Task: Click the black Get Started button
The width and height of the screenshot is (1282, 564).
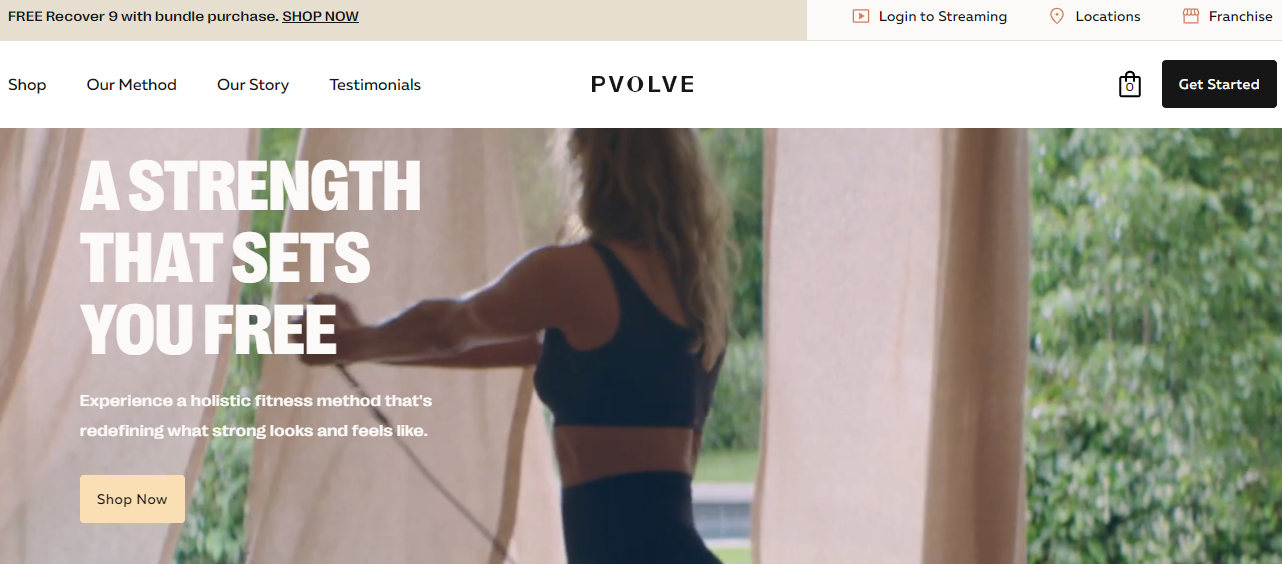Action: pos(1219,84)
